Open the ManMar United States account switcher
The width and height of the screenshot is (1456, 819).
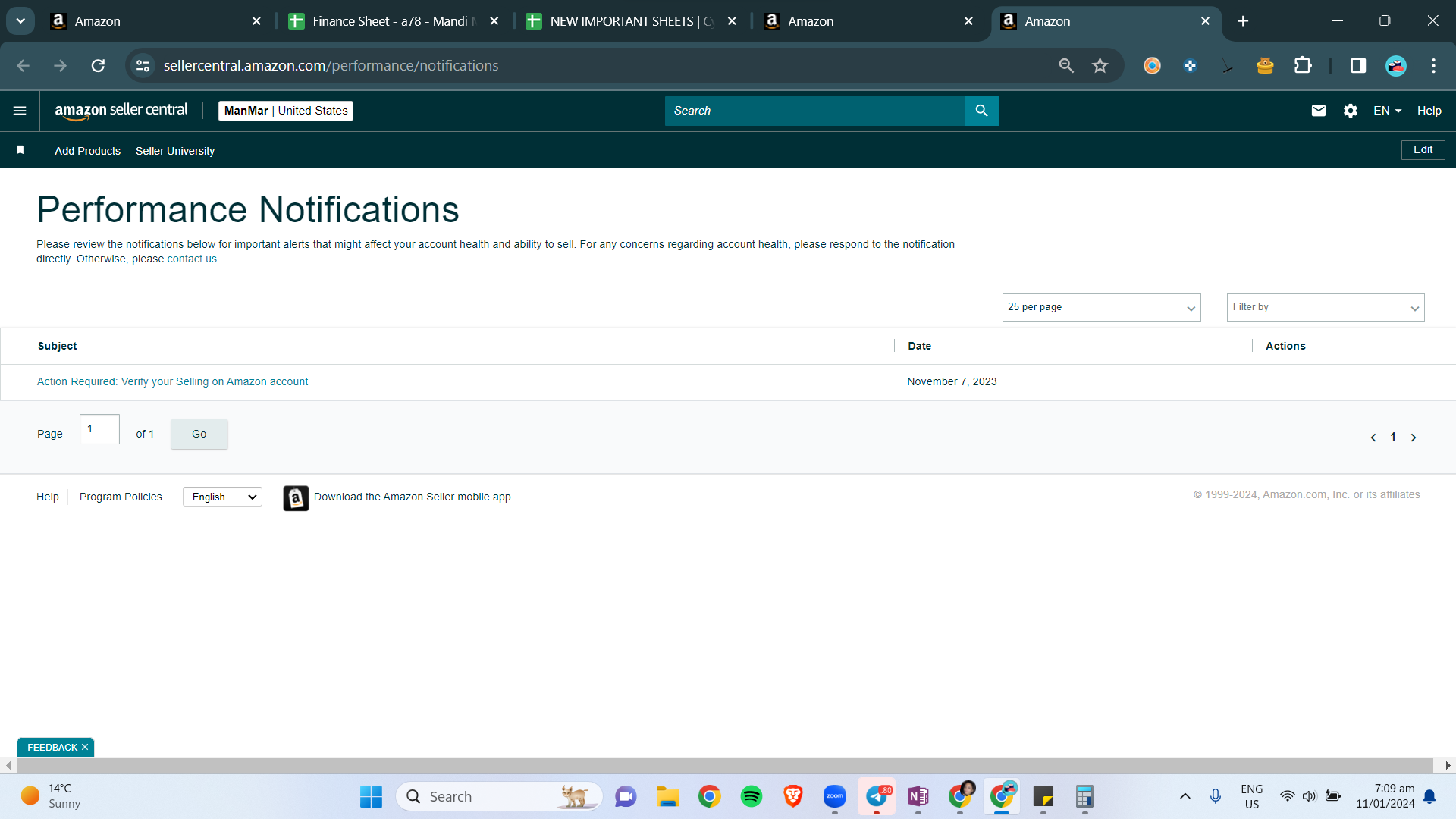[x=286, y=111]
